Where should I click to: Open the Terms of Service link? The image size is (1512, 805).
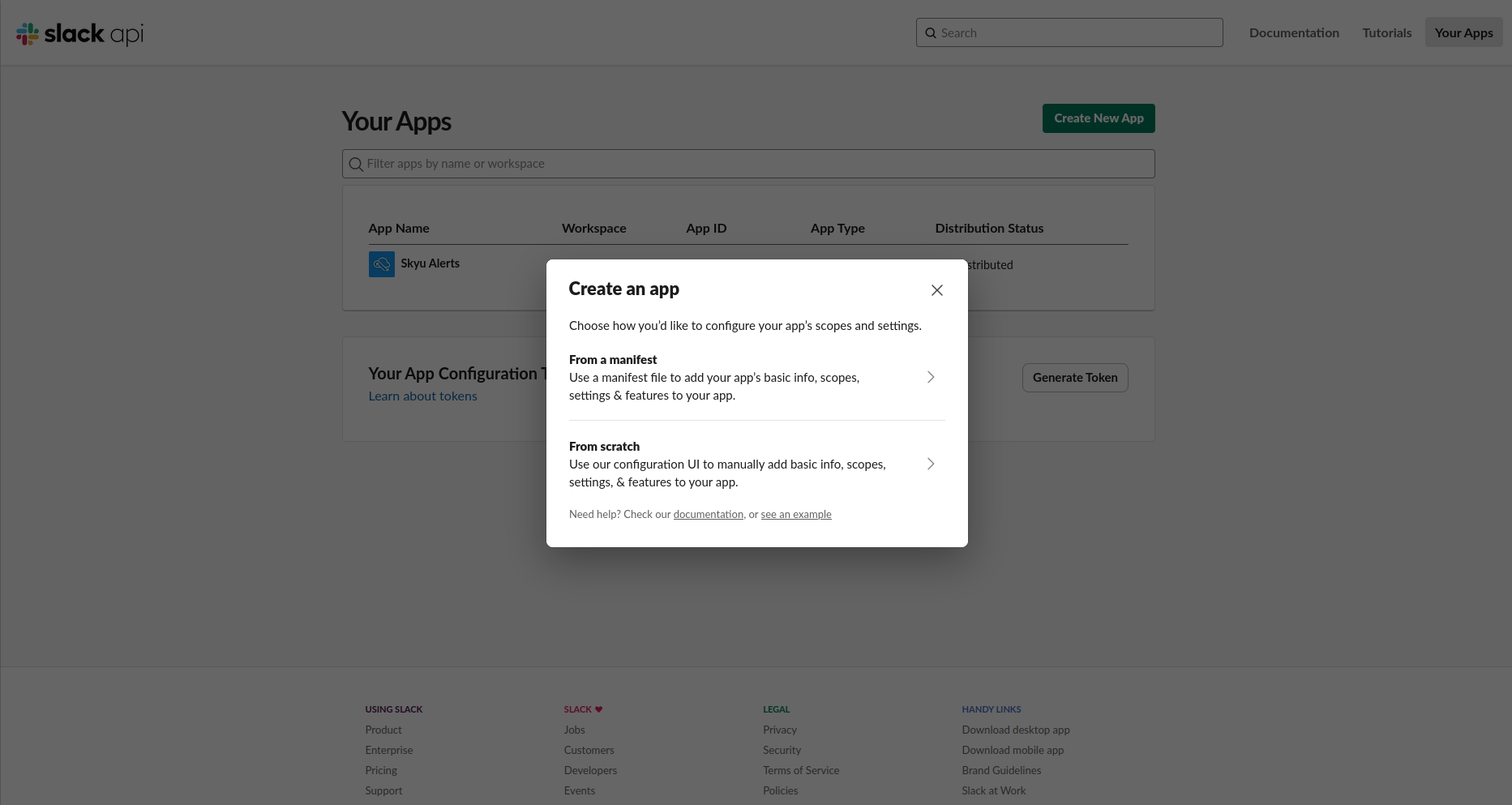tap(801, 770)
